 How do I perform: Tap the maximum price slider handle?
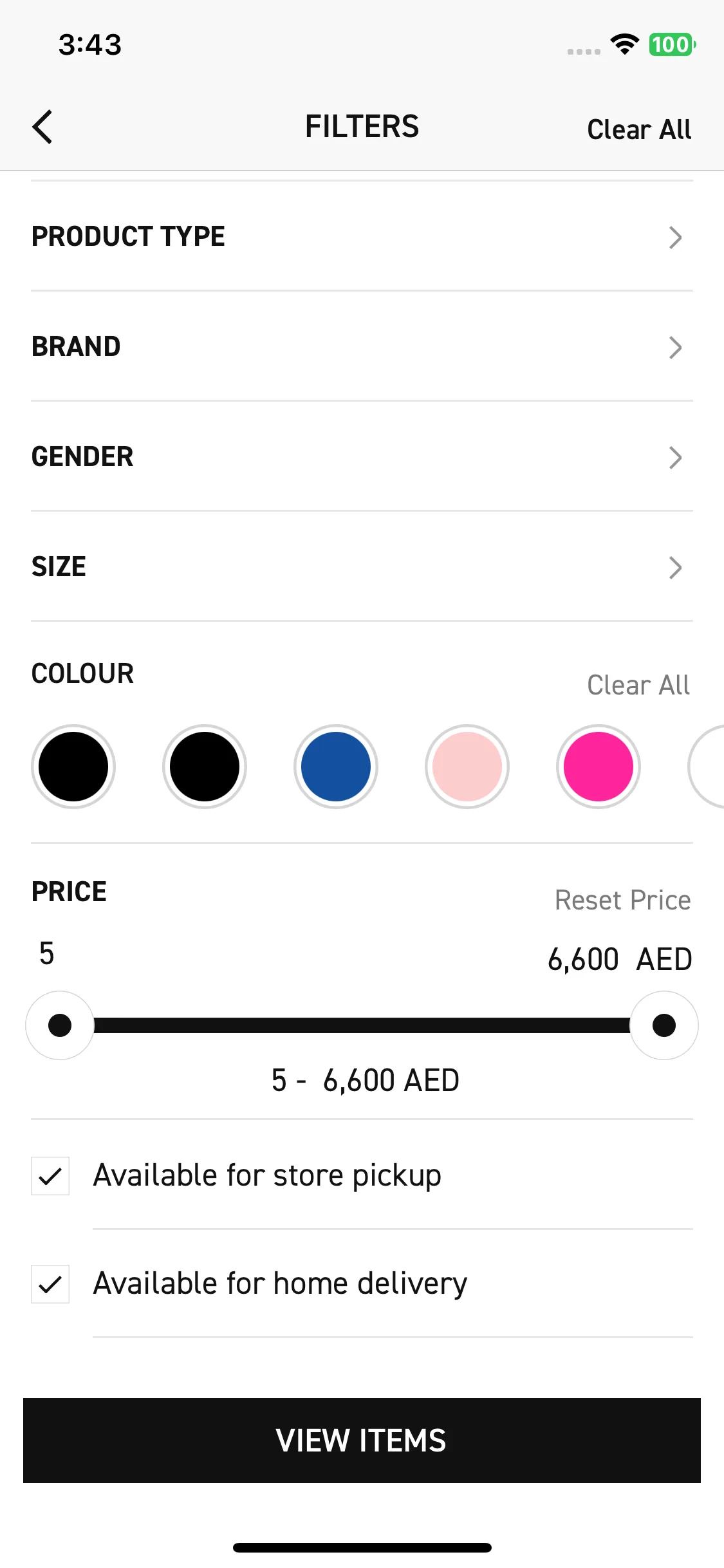click(x=664, y=1025)
